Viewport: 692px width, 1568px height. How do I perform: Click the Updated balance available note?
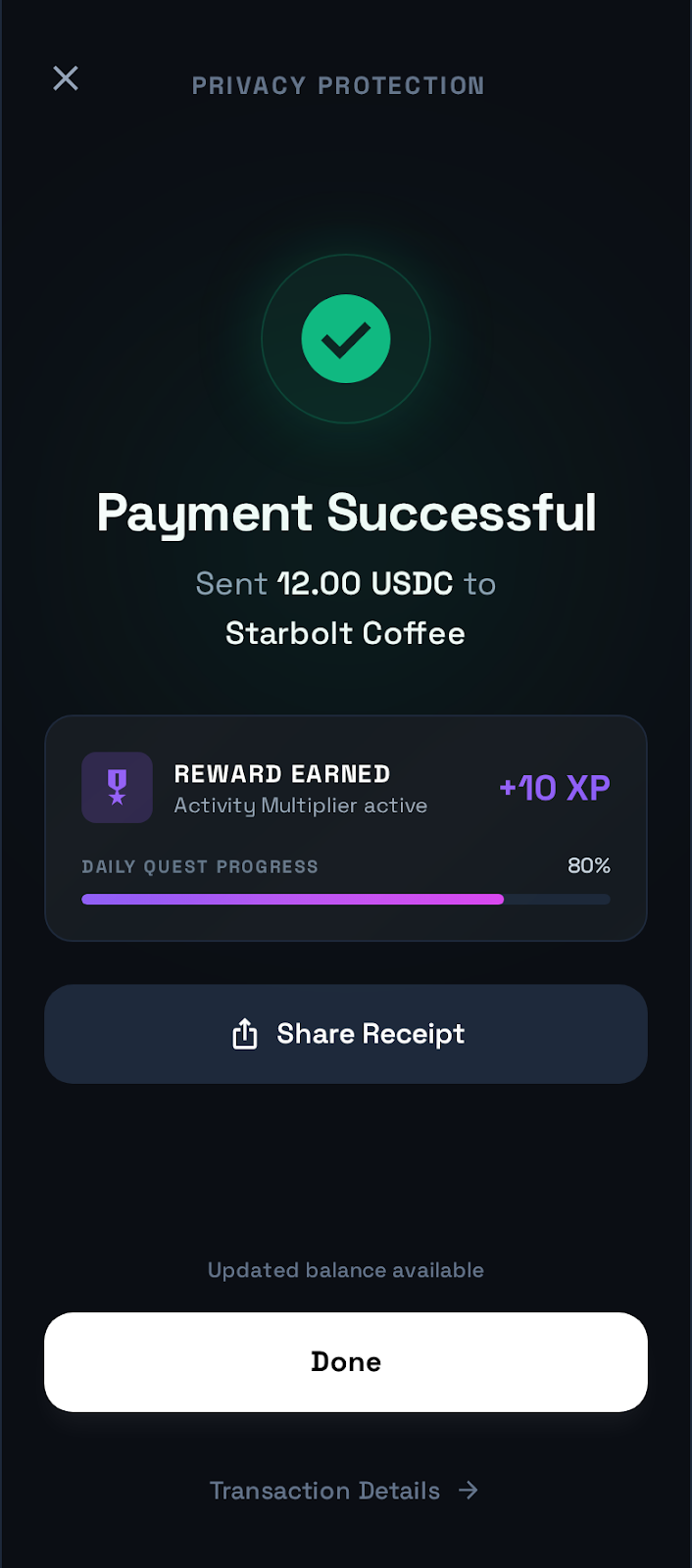(346, 1270)
